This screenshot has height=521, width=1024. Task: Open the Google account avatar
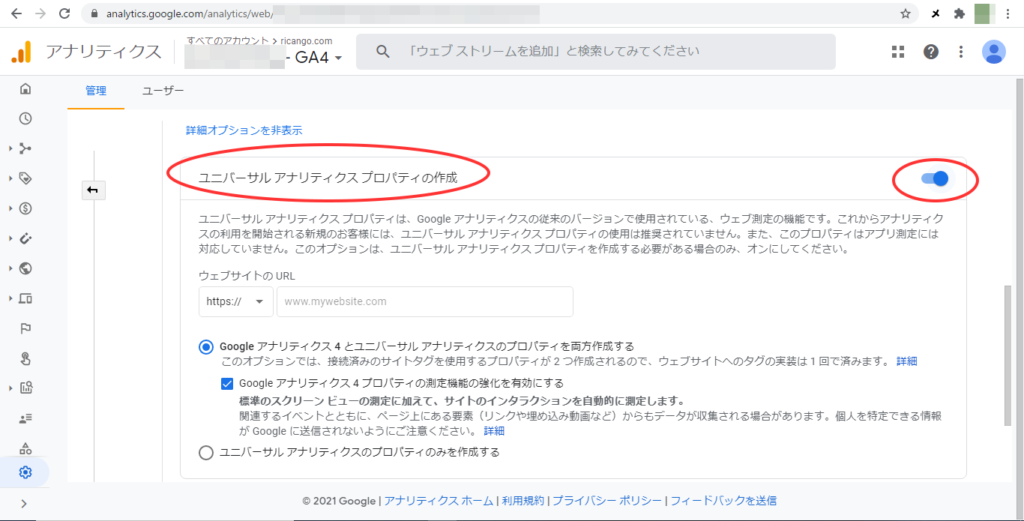pyautogui.click(x=993, y=52)
